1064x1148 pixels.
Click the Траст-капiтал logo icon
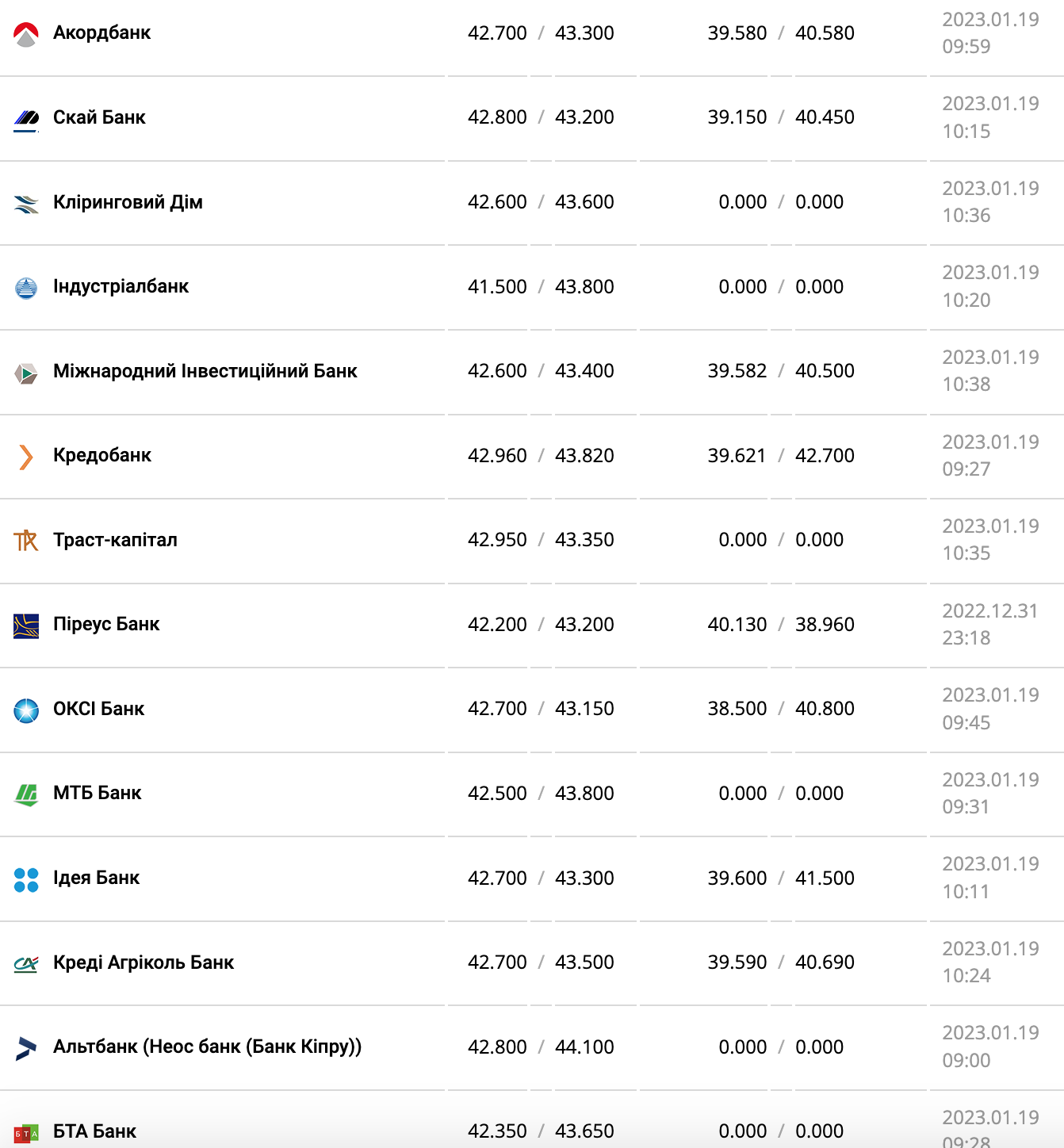(26, 541)
